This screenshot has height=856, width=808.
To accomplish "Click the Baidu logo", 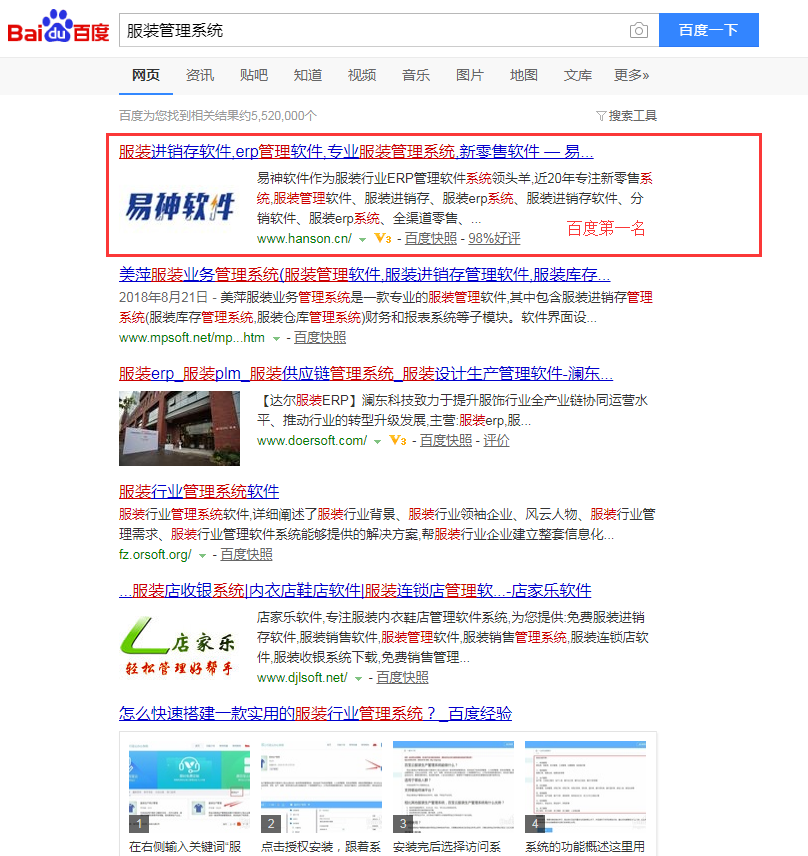I will pyautogui.click(x=58, y=27).
